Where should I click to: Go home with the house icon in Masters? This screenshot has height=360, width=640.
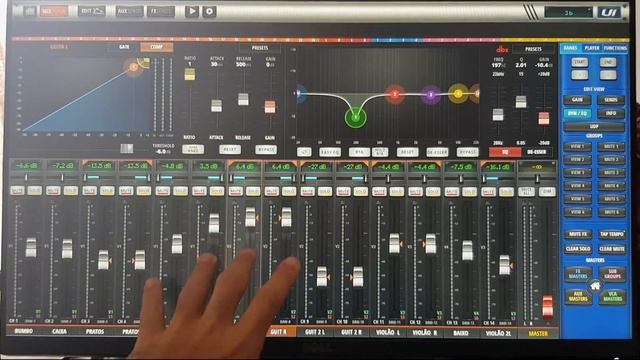point(595,286)
